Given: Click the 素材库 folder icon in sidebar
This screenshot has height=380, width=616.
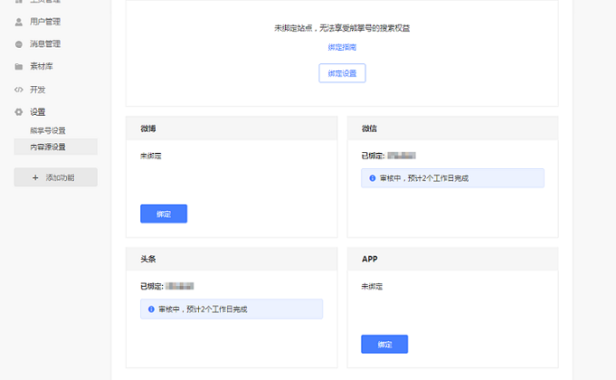Looking at the screenshot, I should (18, 66).
